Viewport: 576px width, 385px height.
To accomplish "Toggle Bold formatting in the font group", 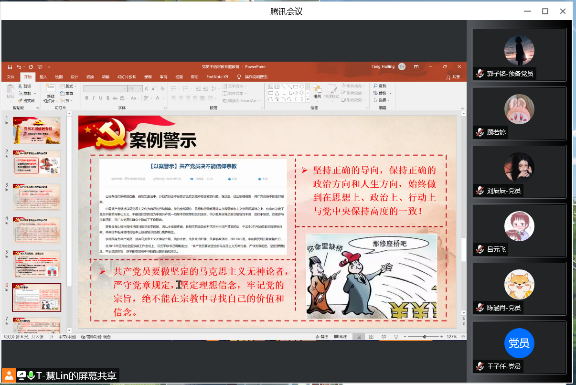I will click(x=87, y=98).
